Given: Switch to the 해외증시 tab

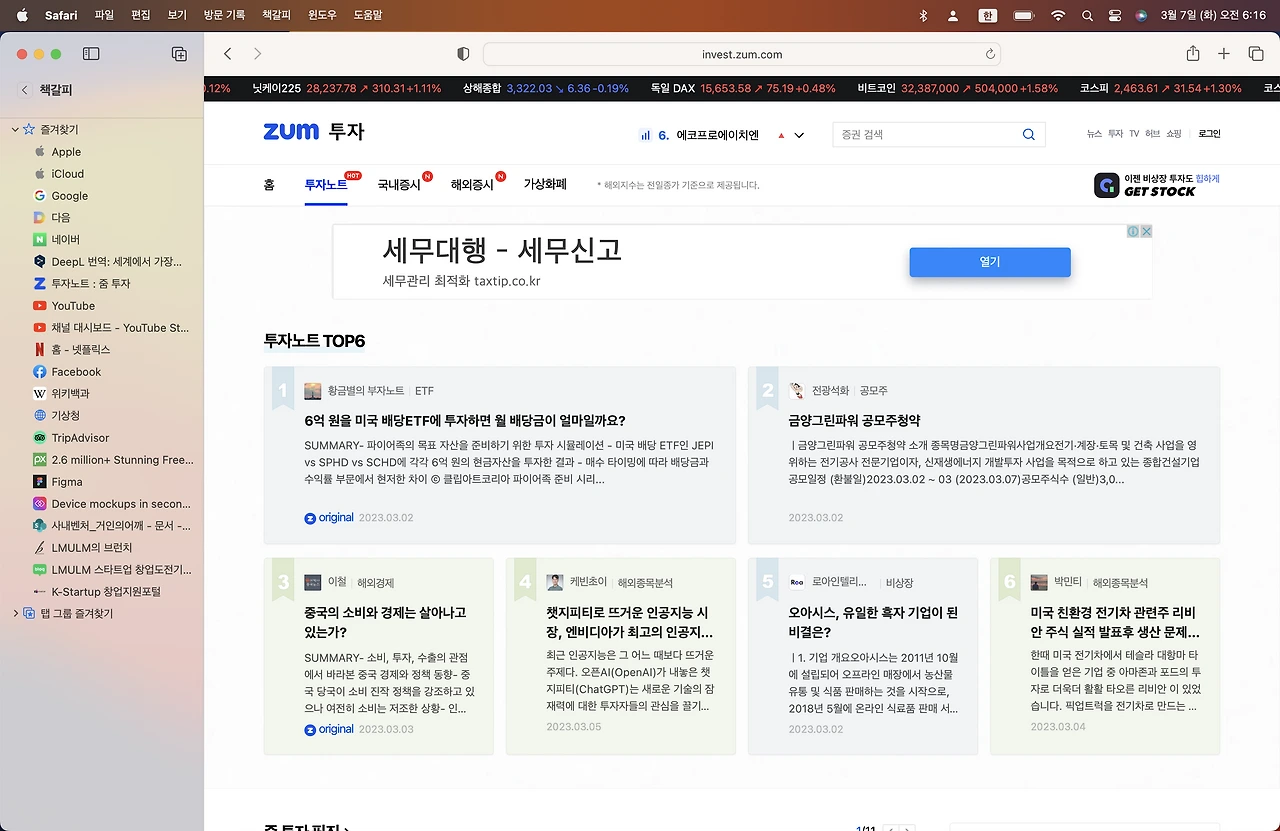Looking at the screenshot, I should (x=472, y=185).
